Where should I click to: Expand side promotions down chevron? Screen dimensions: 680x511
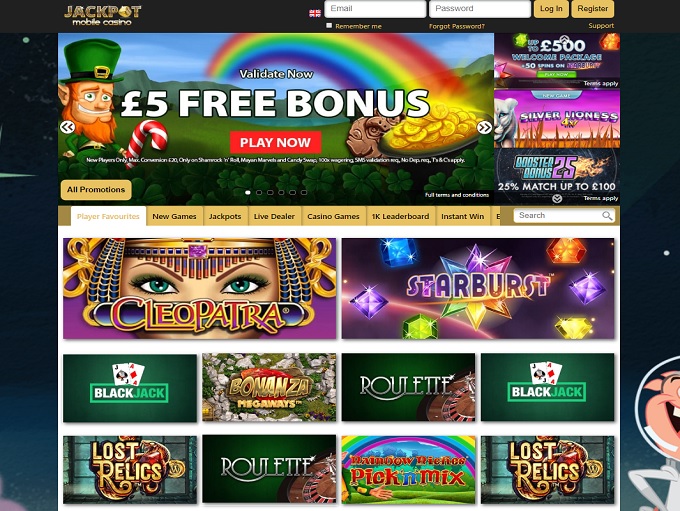557,199
